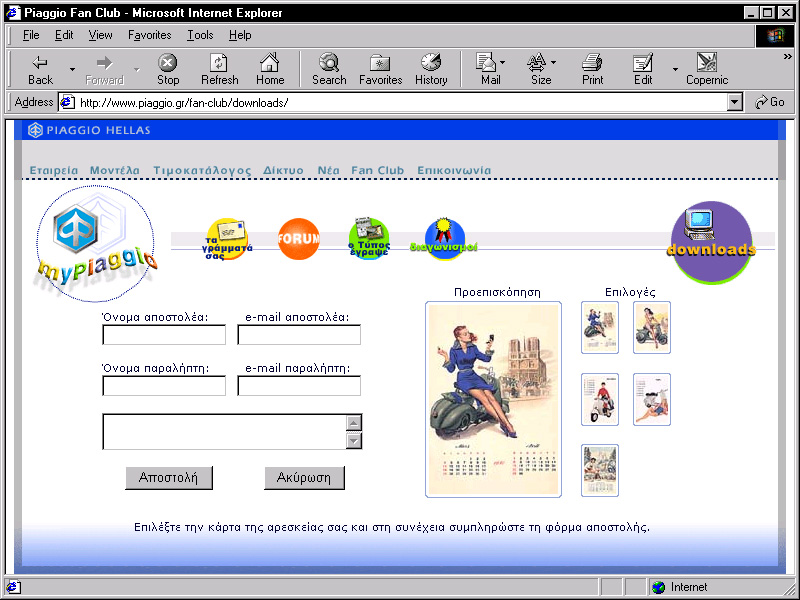Open the Fan Club navigation link
Image resolution: width=800 pixels, height=600 pixels.
[378, 170]
